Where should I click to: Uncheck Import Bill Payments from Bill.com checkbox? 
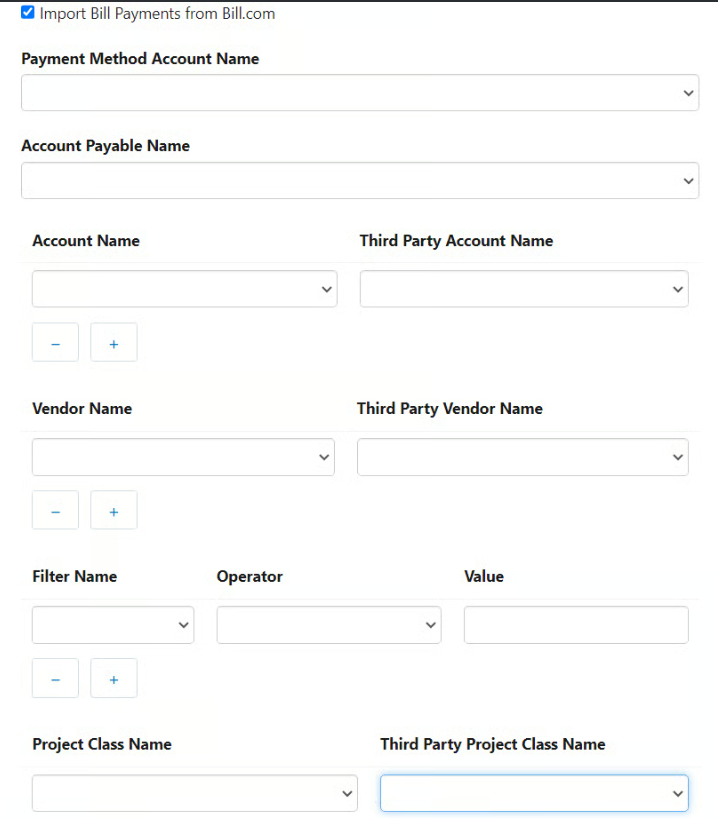point(28,13)
